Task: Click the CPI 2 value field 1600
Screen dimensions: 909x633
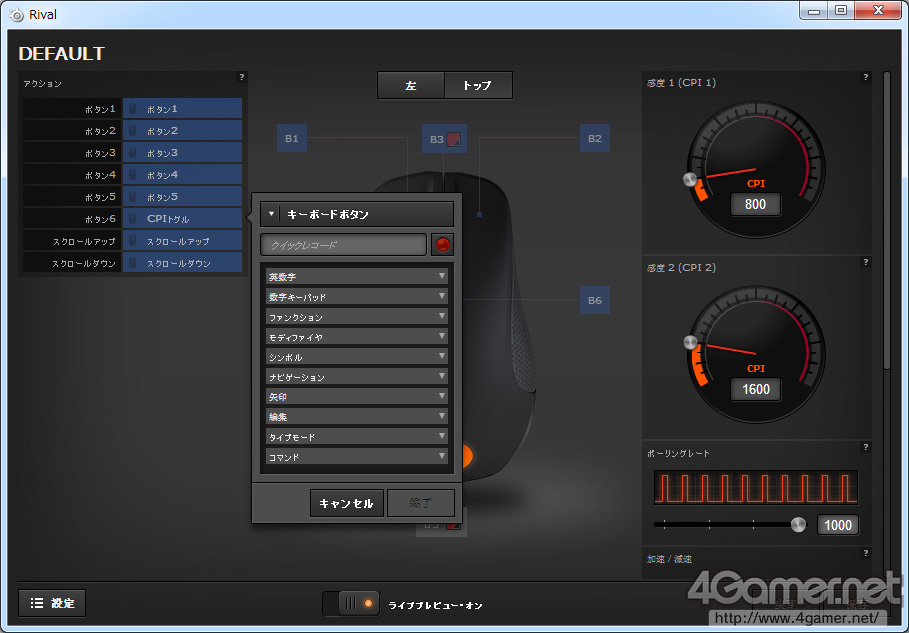Action: coord(755,389)
